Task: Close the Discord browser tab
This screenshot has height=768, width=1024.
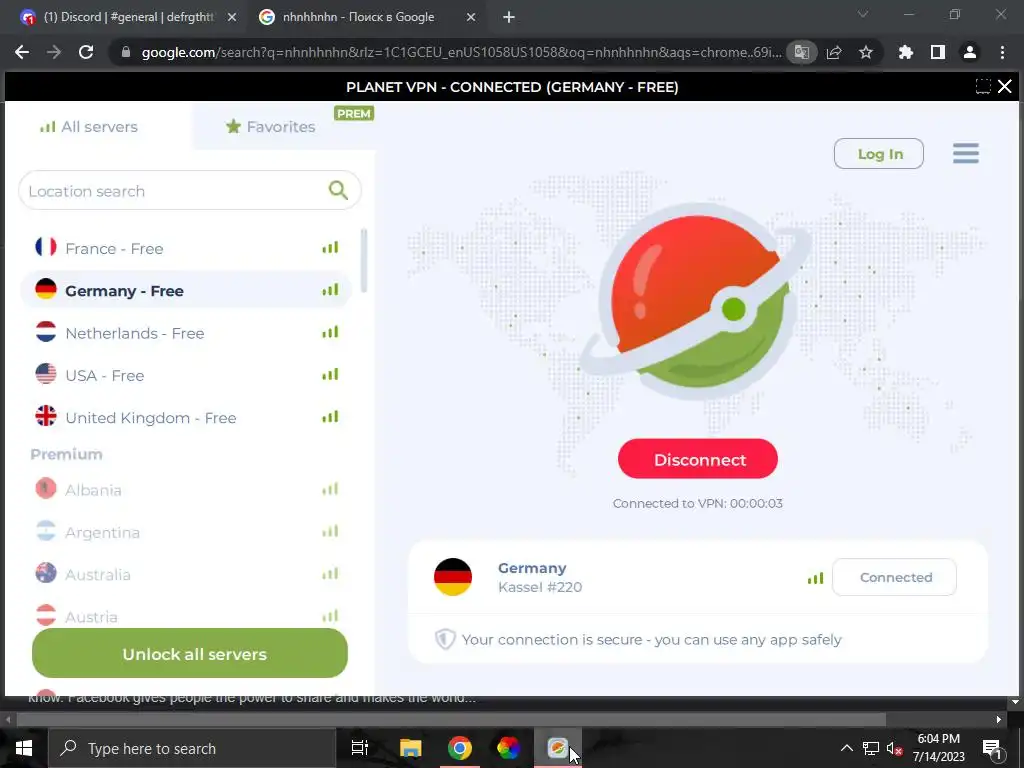Action: pyautogui.click(x=232, y=18)
